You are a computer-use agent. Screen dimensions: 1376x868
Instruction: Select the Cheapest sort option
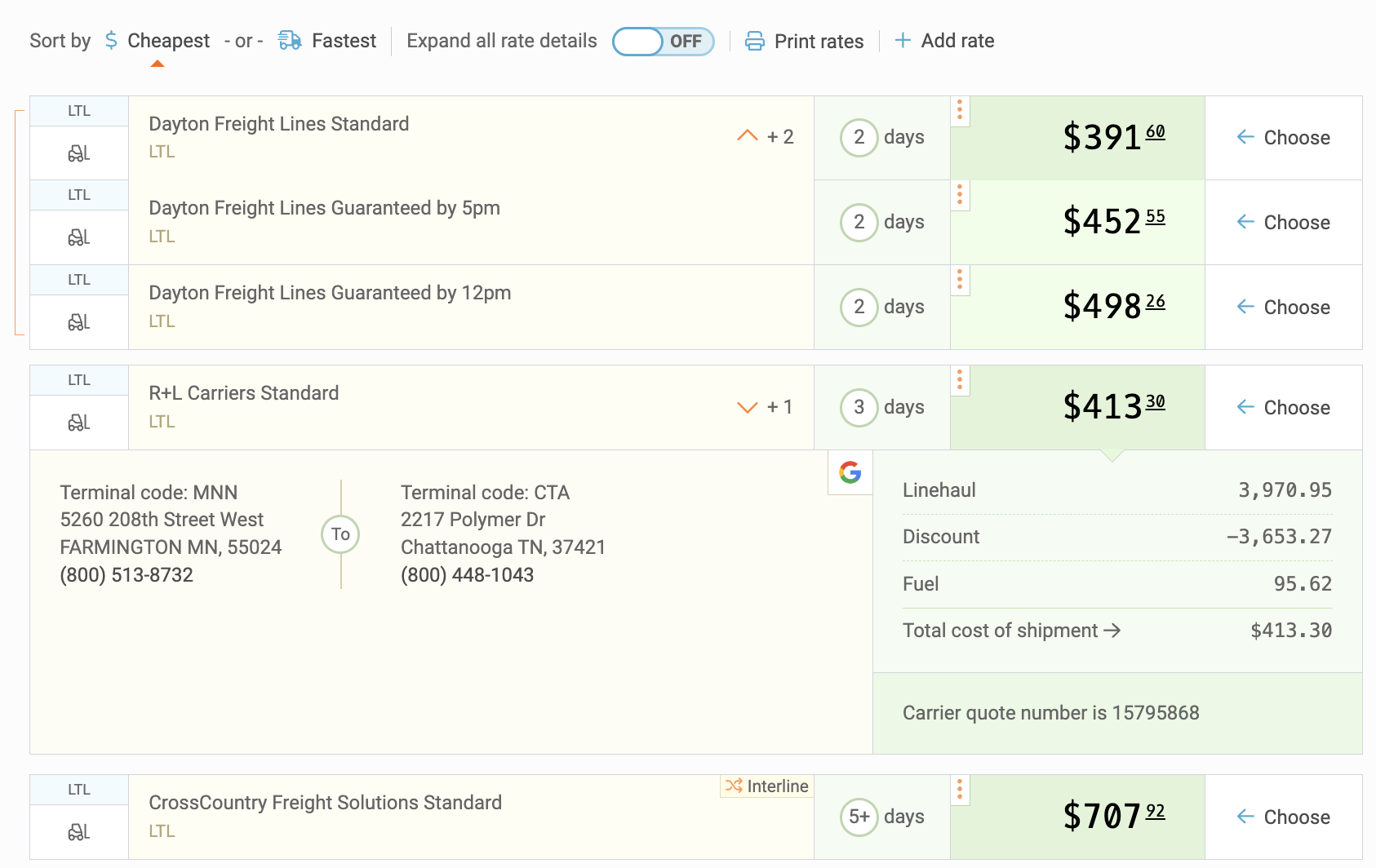pyautogui.click(x=167, y=40)
